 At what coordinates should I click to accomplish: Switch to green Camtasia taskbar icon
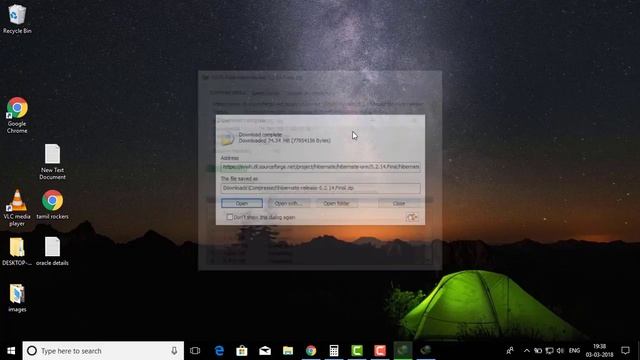357,351
